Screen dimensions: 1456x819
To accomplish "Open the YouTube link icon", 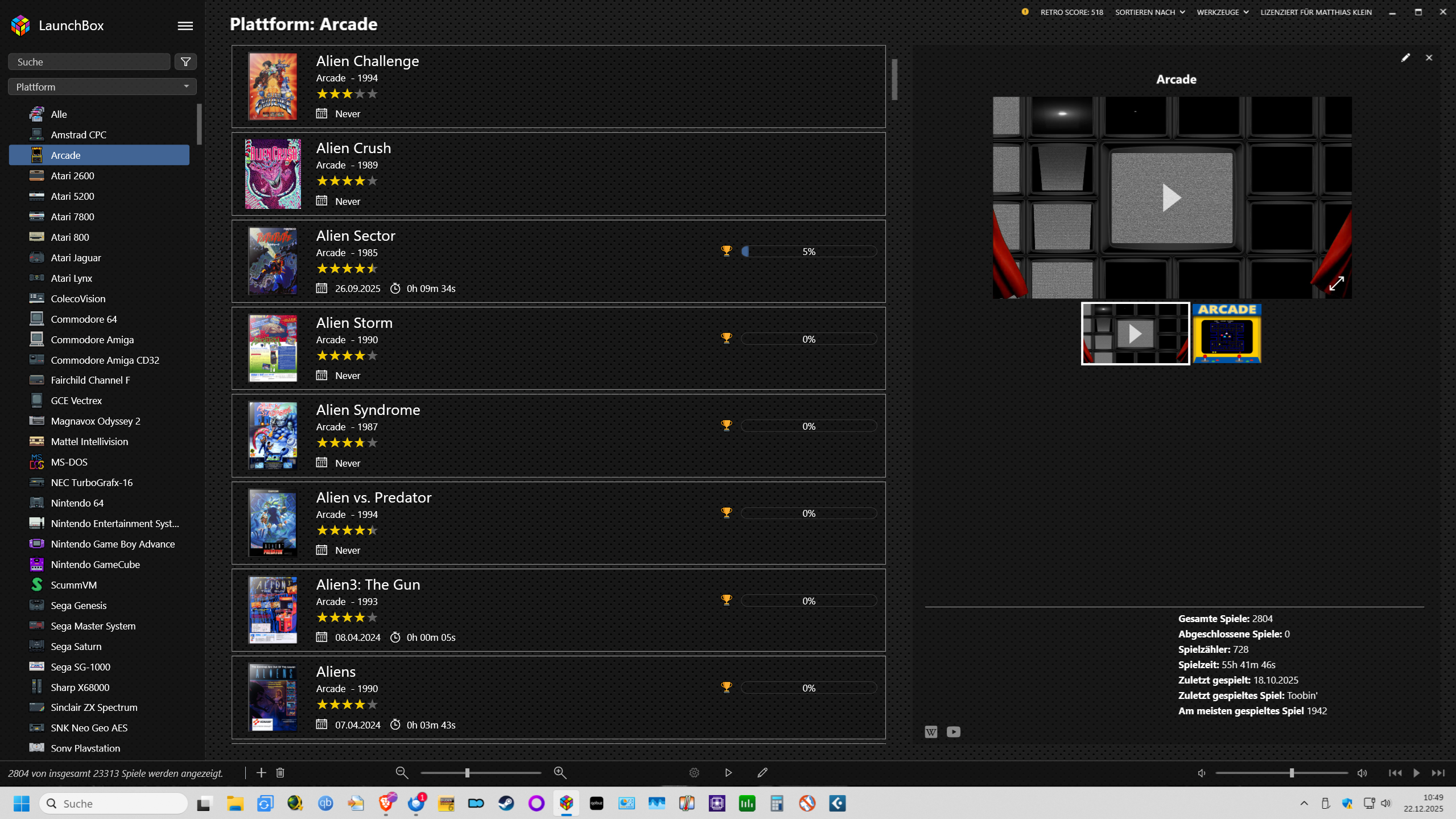I will 954,732.
